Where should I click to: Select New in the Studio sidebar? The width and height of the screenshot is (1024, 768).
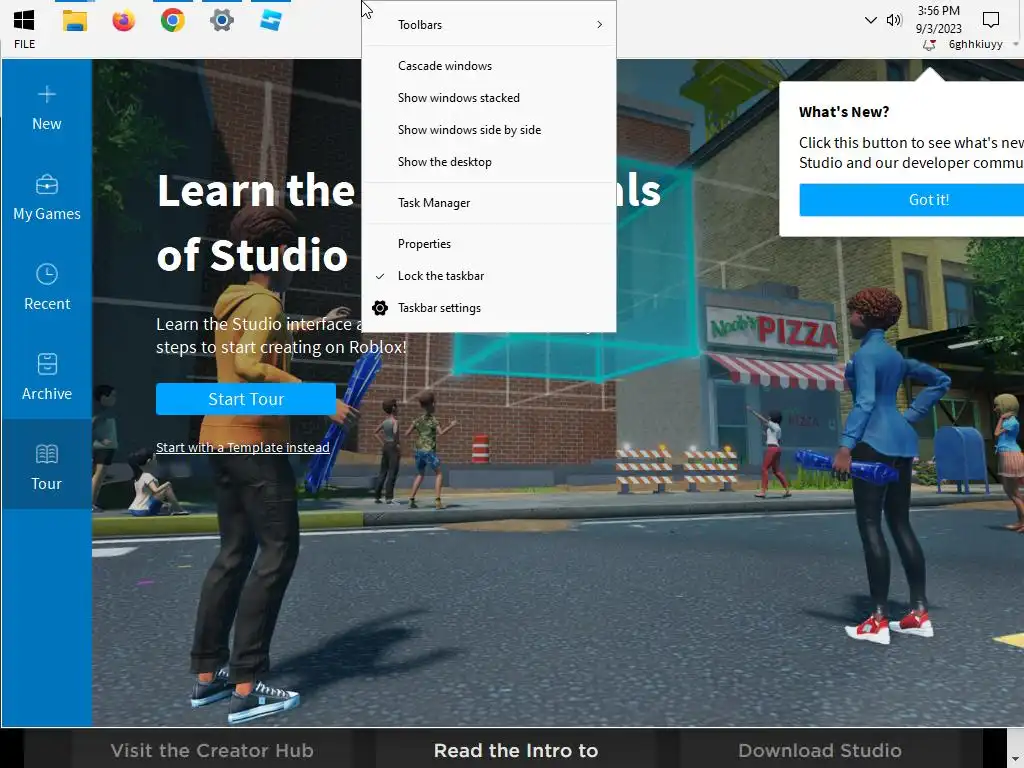click(46, 108)
